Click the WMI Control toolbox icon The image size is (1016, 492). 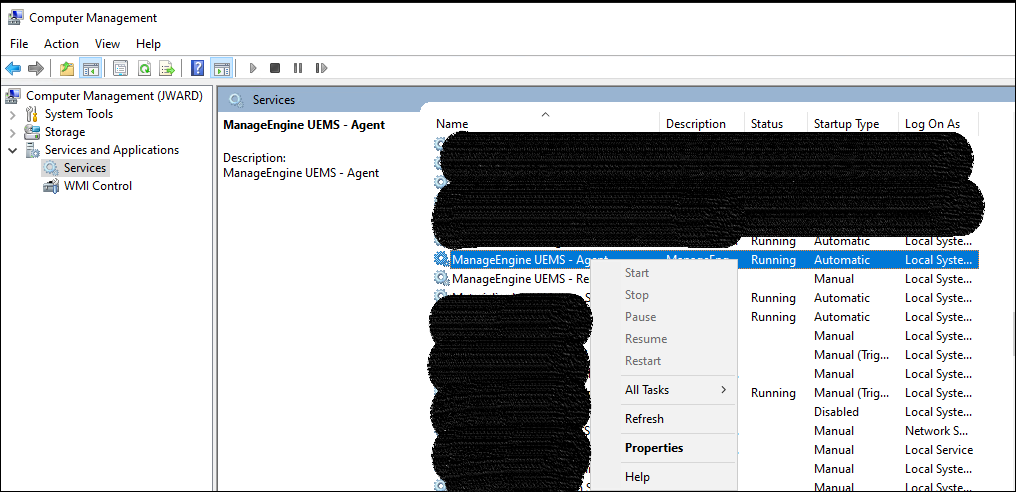pos(51,186)
